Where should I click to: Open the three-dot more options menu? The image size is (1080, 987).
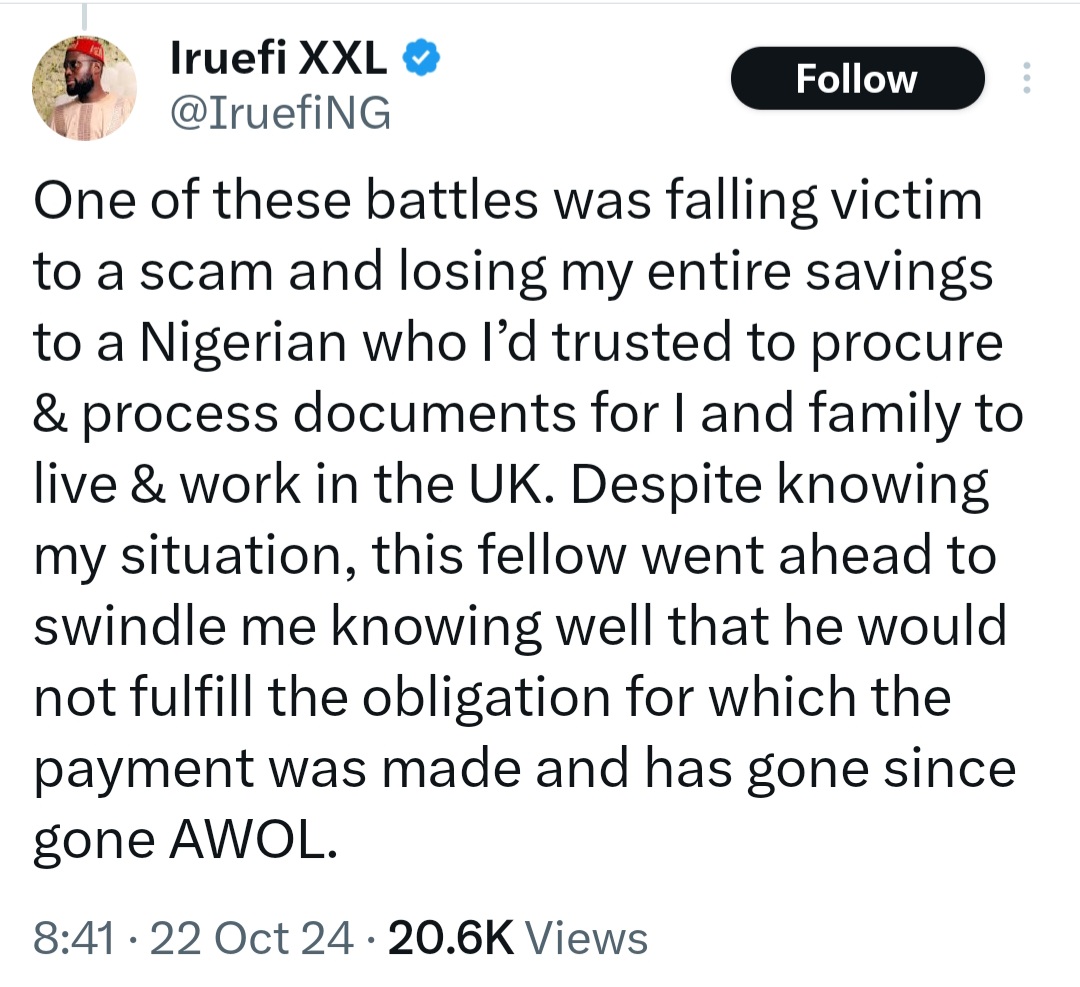(1025, 79)
